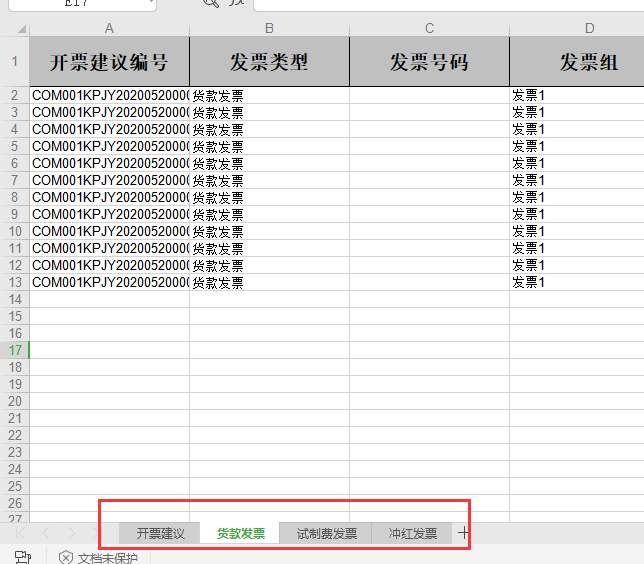Select all cells using the corner button

point(14,28)
